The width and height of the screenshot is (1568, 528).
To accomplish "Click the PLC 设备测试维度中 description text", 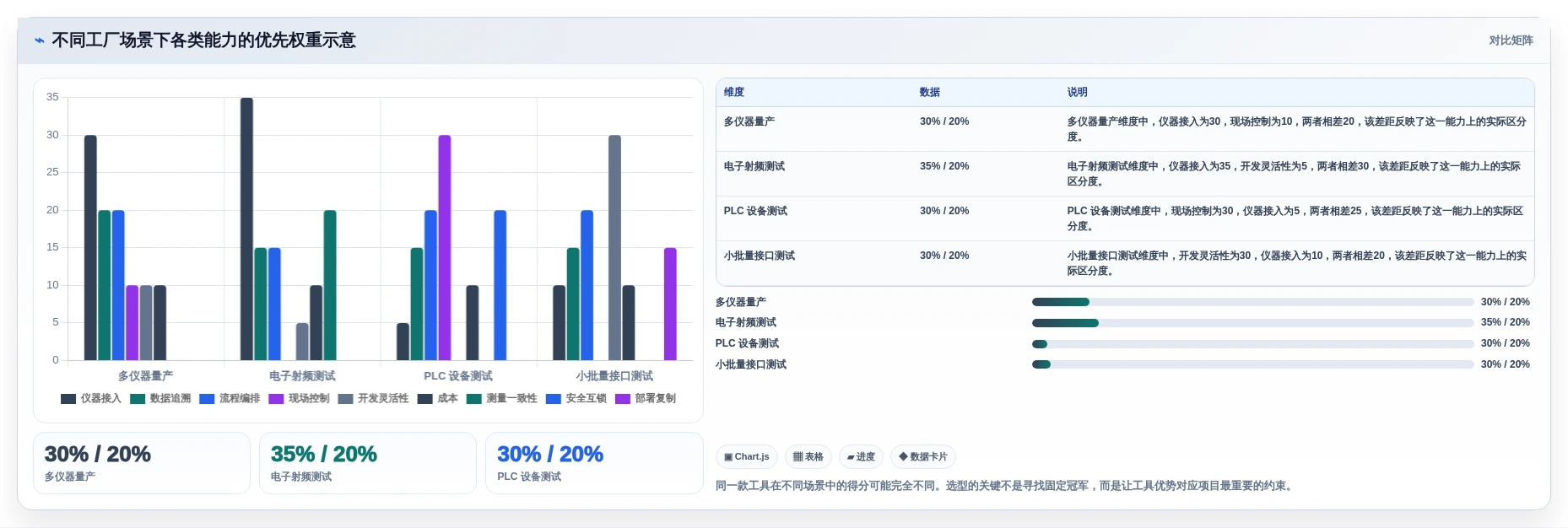I will tap(1295, 218).
